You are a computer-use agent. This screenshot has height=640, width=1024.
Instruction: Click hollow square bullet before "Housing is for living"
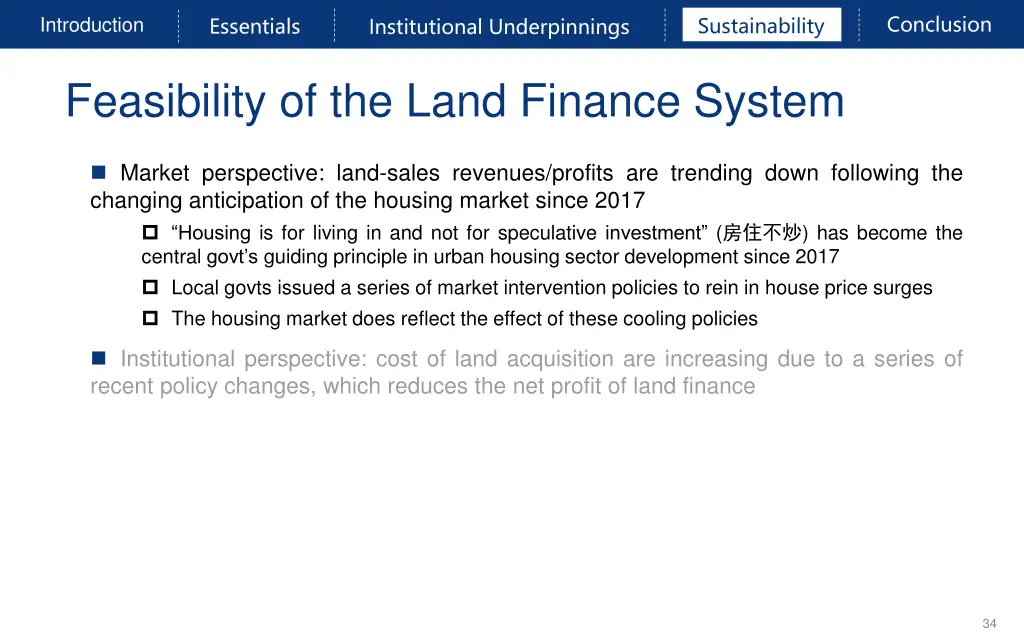point(150,233)
